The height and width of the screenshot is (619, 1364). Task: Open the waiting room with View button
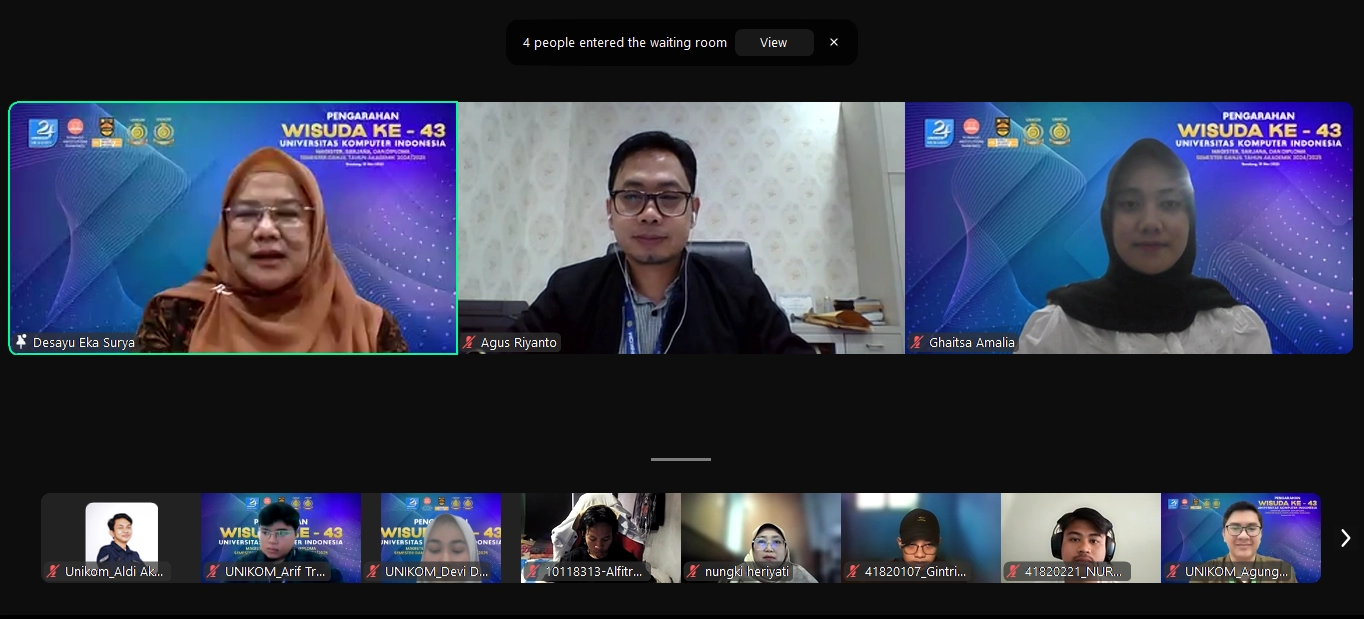(x=773, y=43)
